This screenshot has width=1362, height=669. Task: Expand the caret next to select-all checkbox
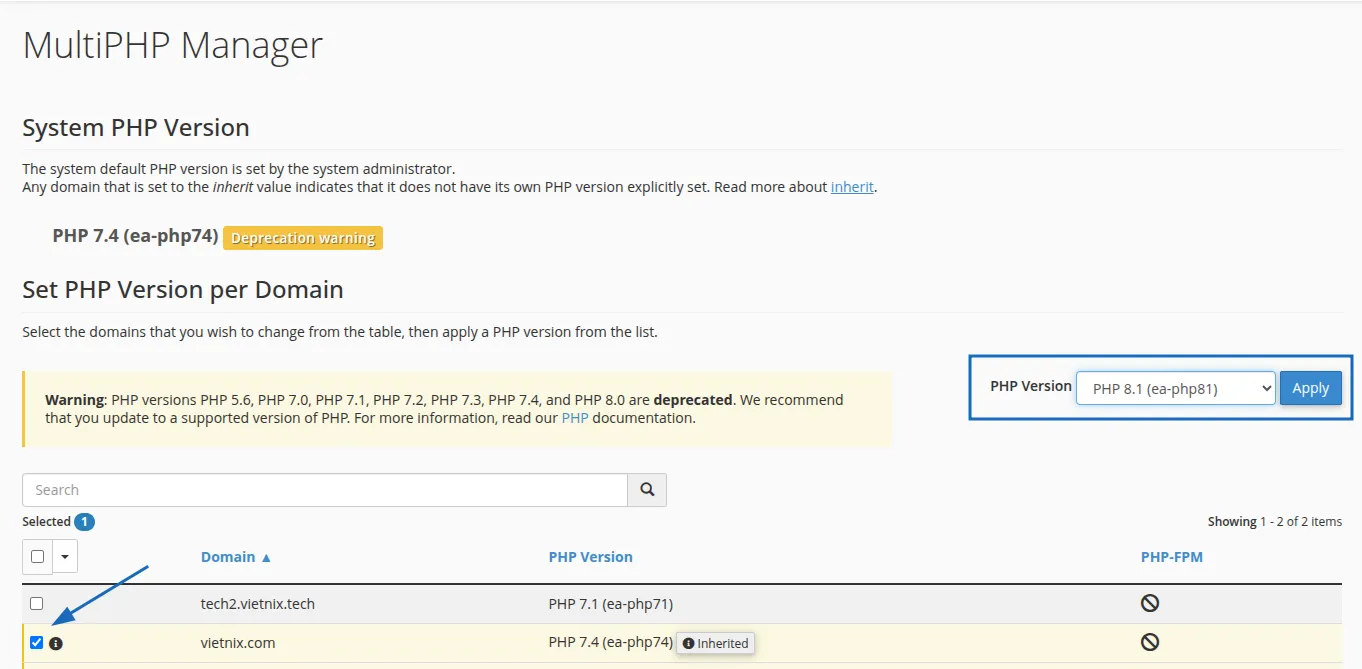pyautogui.click(x=65, y=557)
